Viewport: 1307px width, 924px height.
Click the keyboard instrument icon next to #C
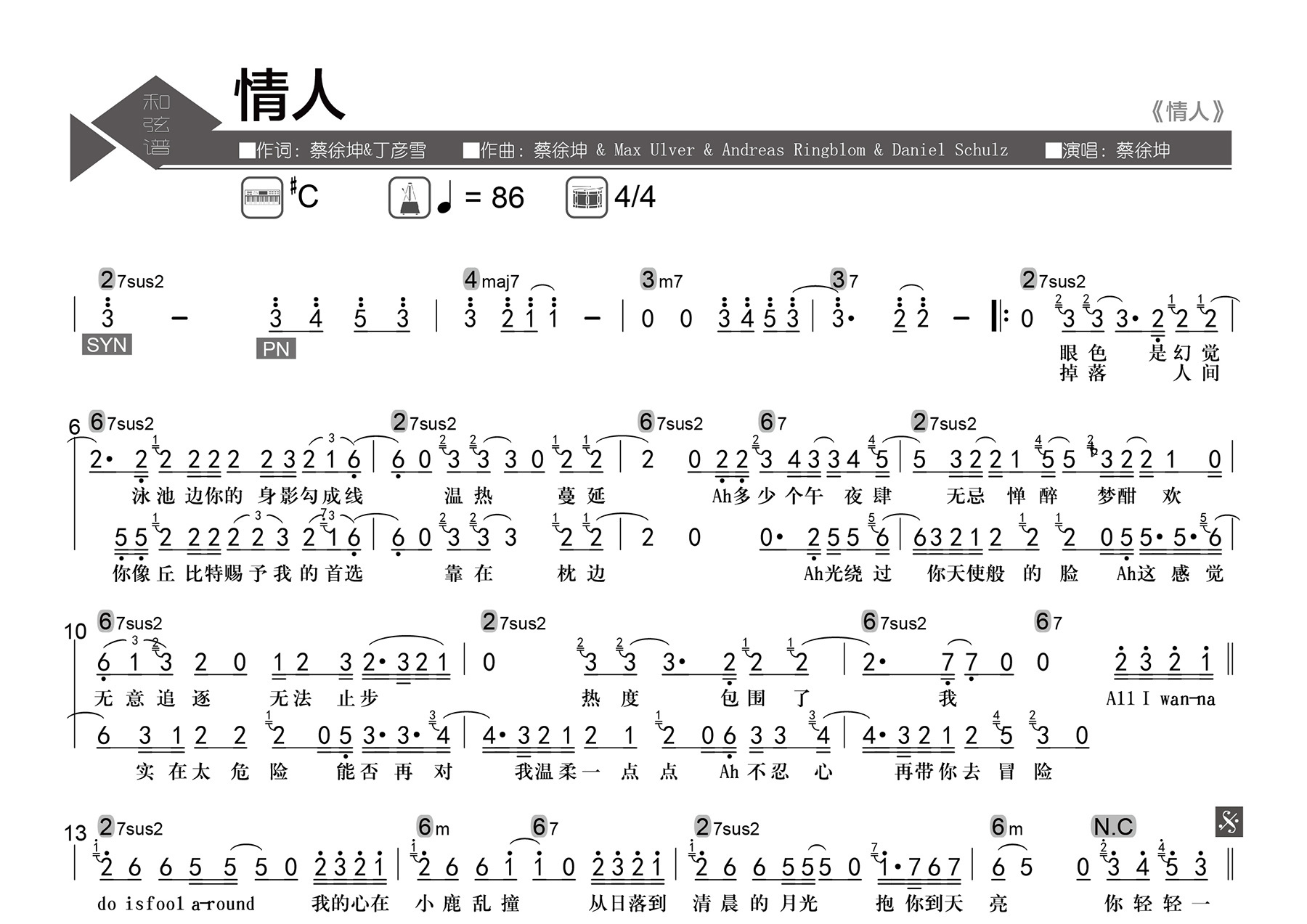262,197
